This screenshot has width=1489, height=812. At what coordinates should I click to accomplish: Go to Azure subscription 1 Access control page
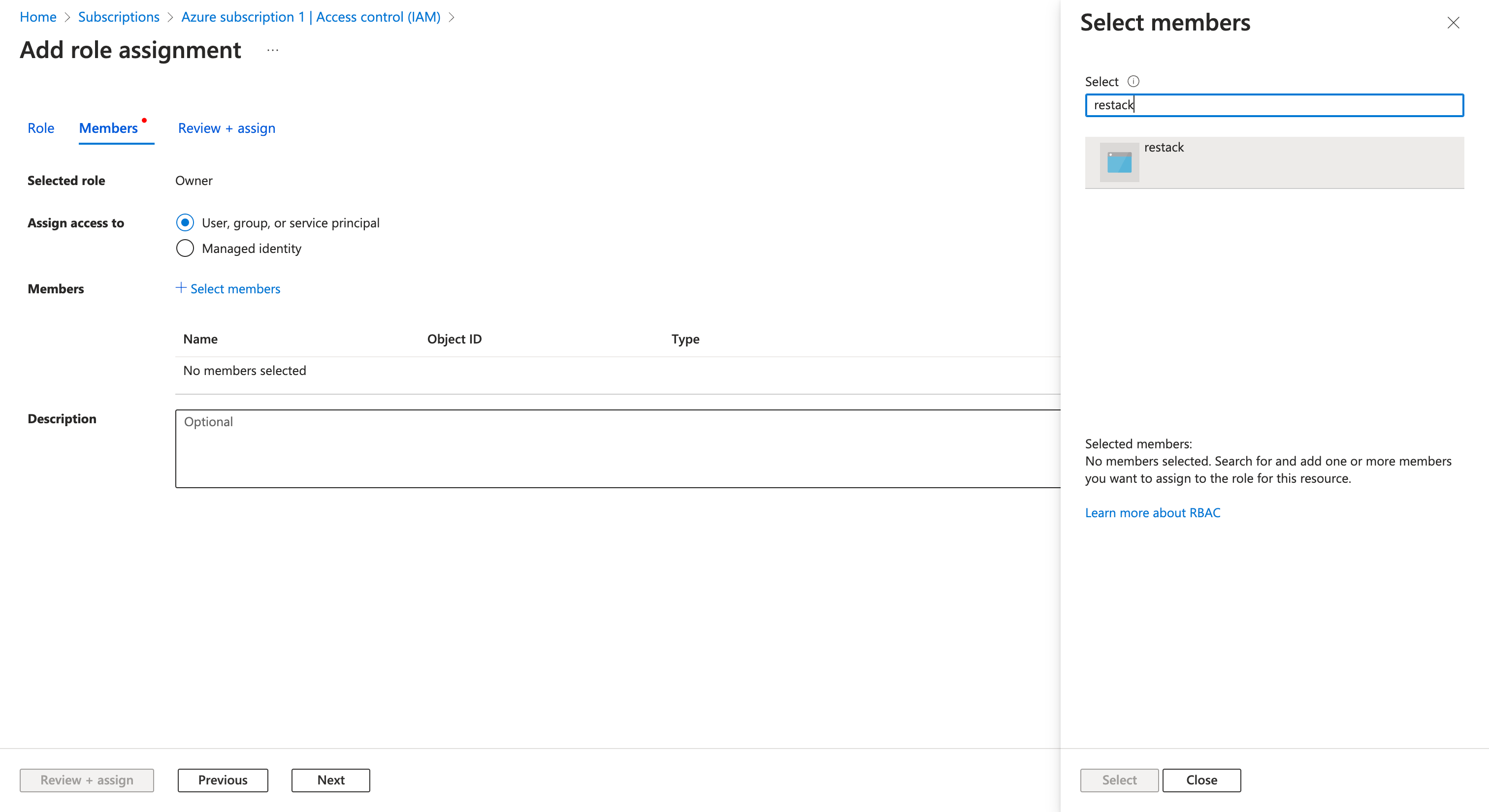coord(310,17)
